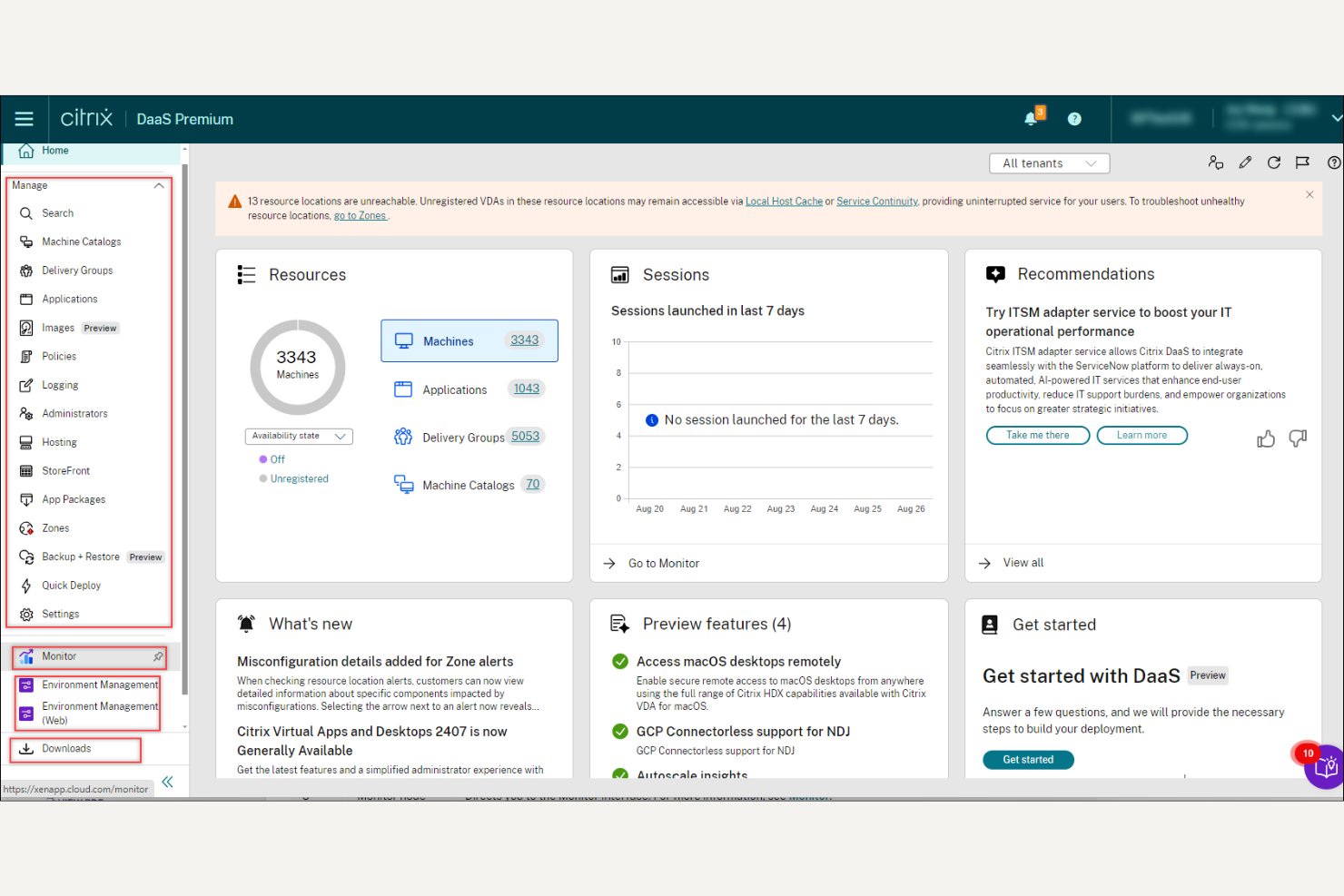Click the Logging icon in sidebar

[x=26, y=386]
